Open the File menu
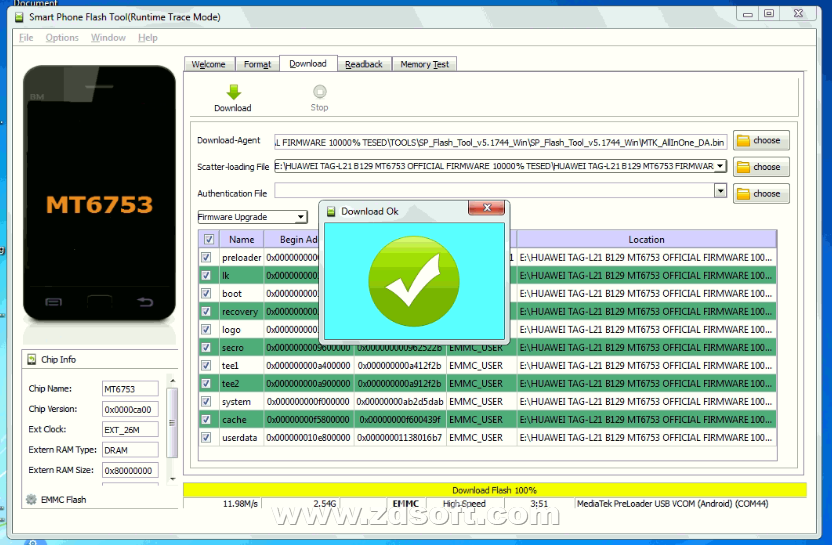The height and width of the screenshot is (545, 832). tap(26, 38)
